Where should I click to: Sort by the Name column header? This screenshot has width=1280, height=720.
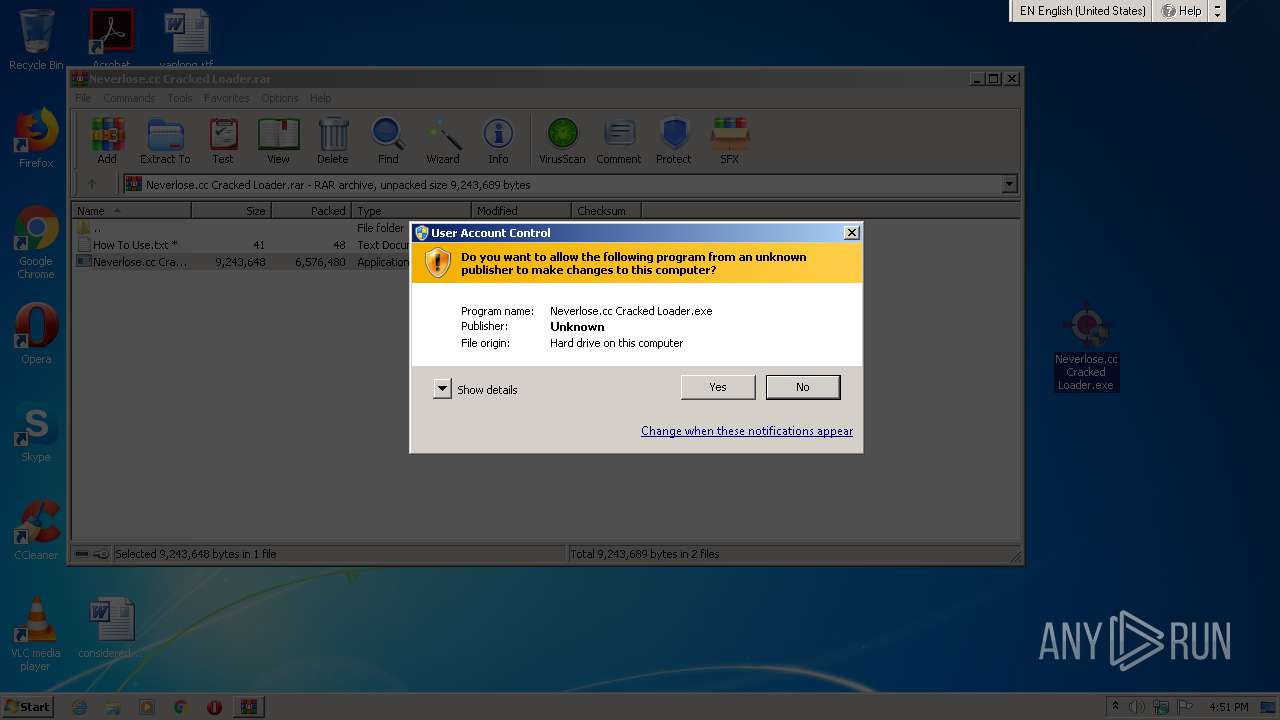click(x=132, y=211)
